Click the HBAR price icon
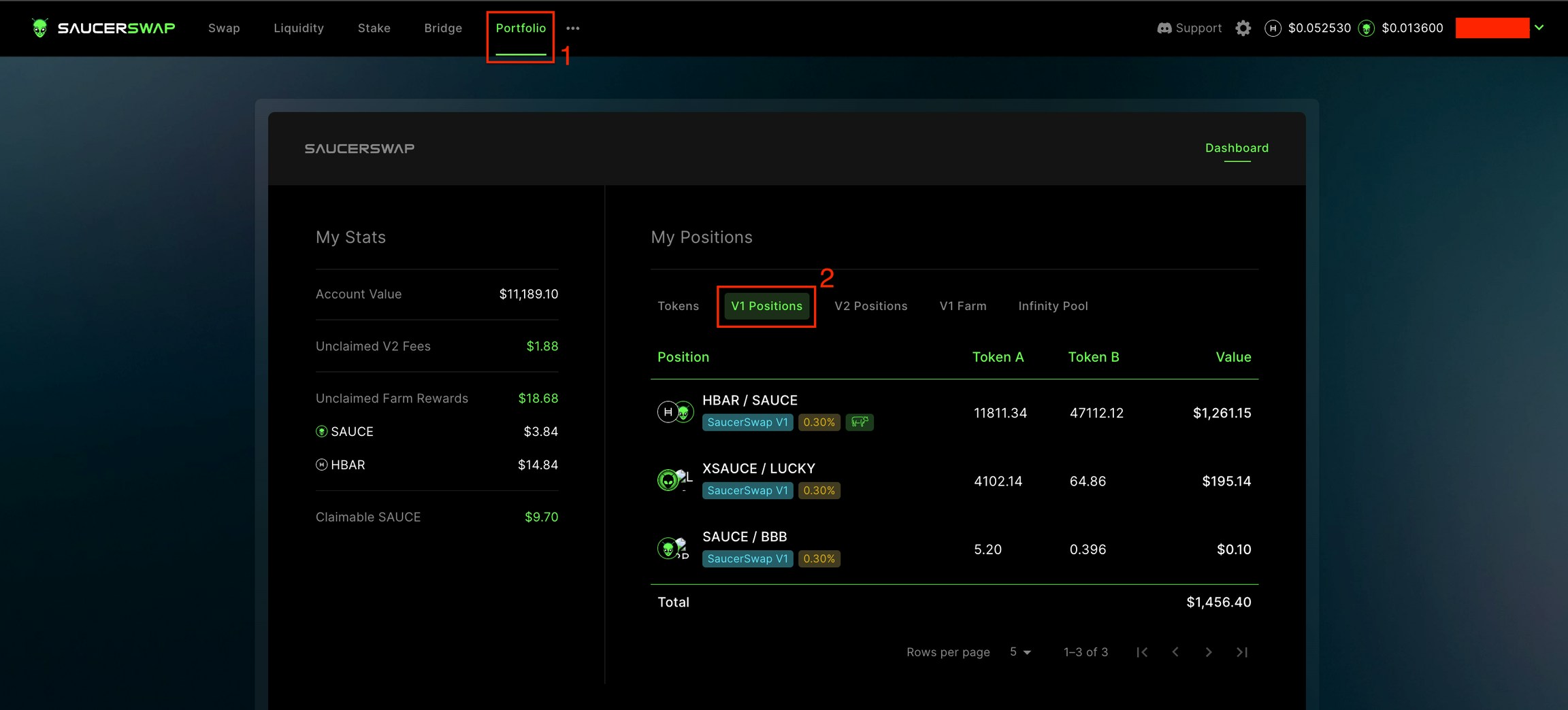The image size is (1568, 710). [1273, 28]
